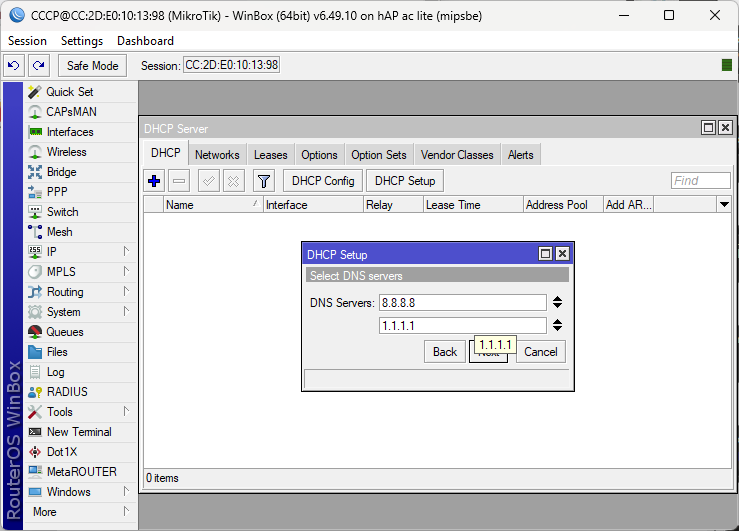Click the Session address field
739x531 pixels.
click(x=231, y=65)
